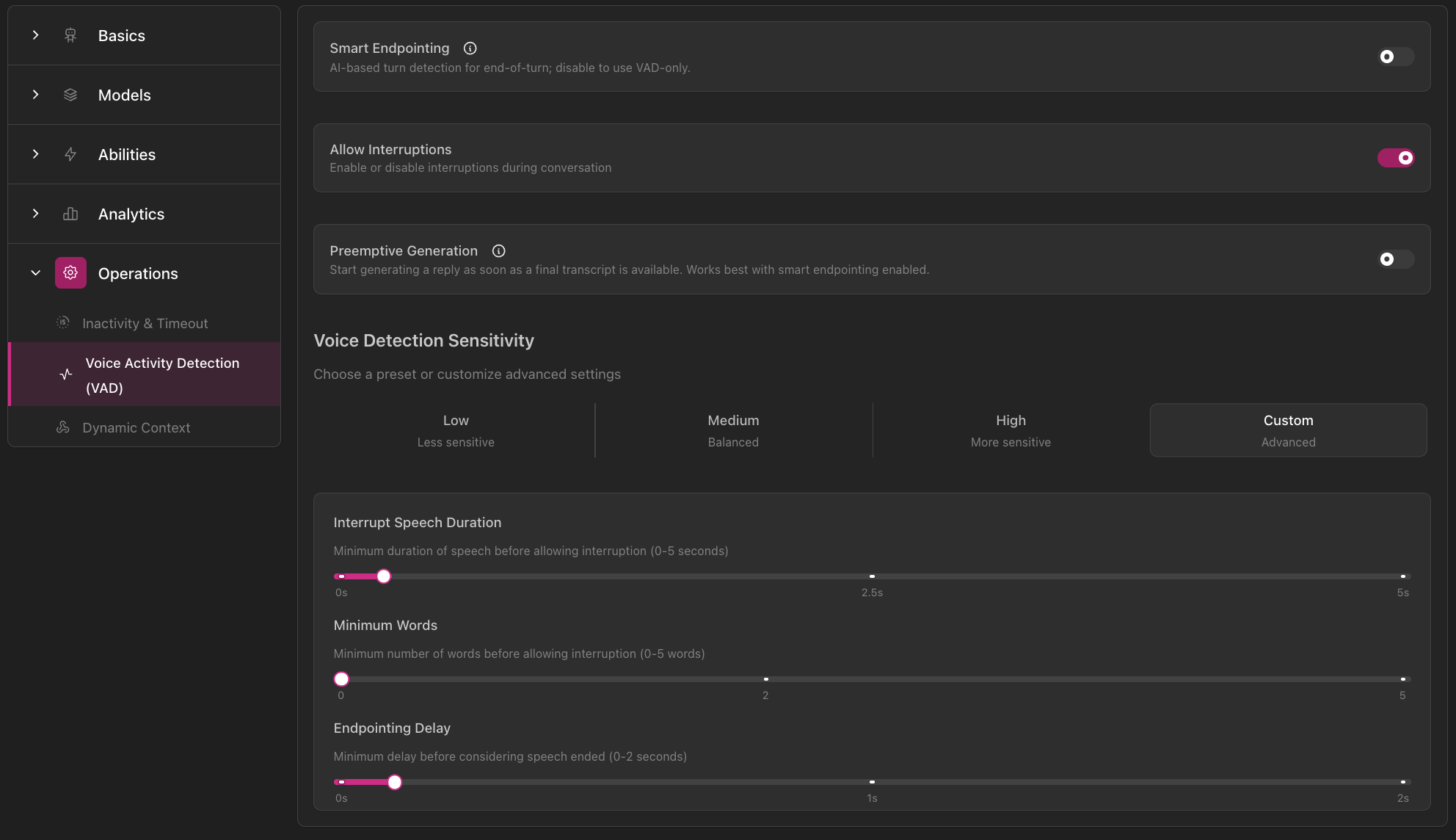The height and width of the screenshot is (840, 1456).
Task: Click the Smart Endpointing info icon
Action: (470, 48)
